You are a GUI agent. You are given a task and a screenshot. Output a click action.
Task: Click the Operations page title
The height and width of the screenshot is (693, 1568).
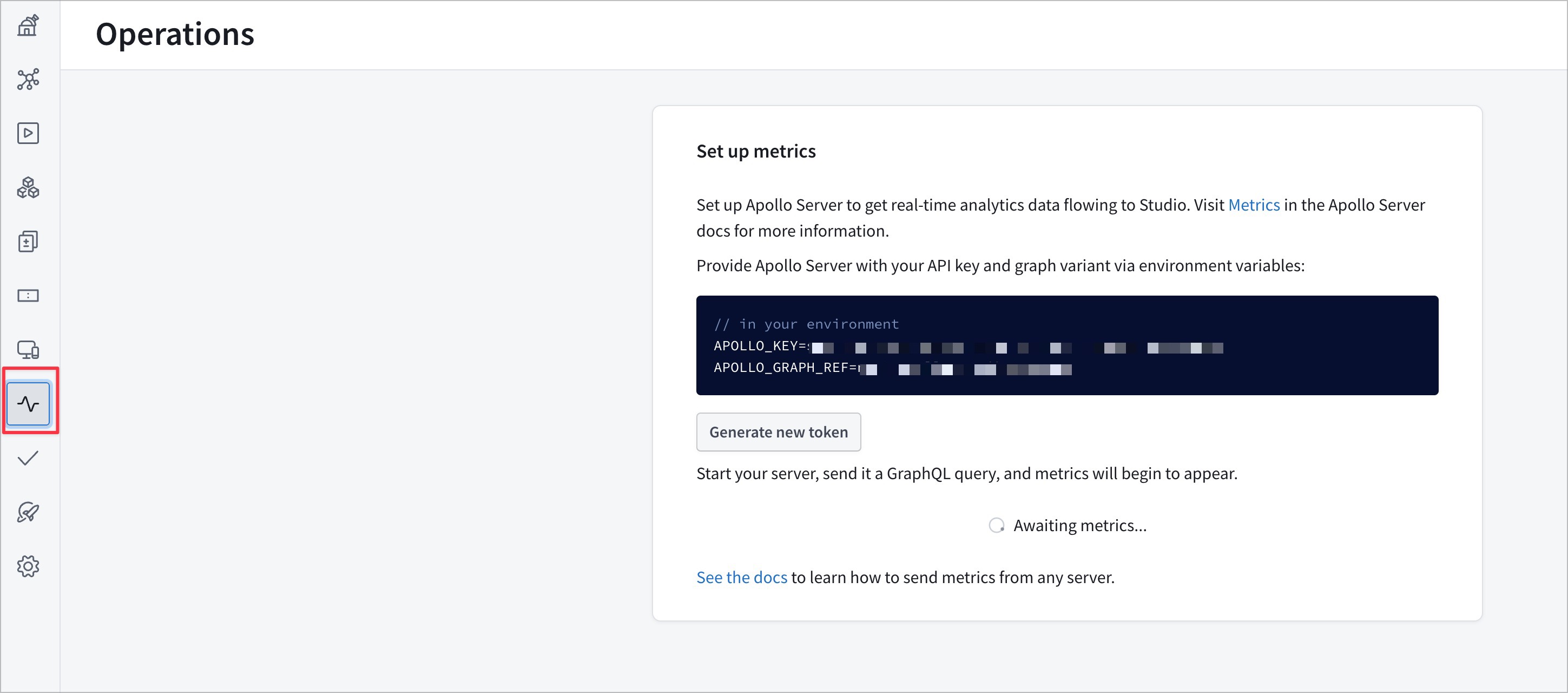[x=175, y=34]
